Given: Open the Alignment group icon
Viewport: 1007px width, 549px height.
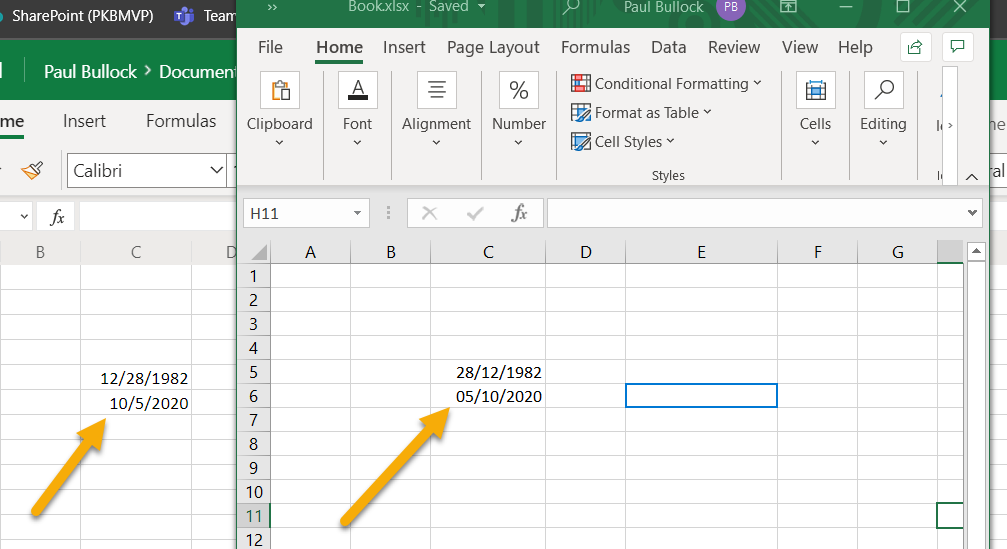Looking at the screenshot, I should click(x=436, y=91).
